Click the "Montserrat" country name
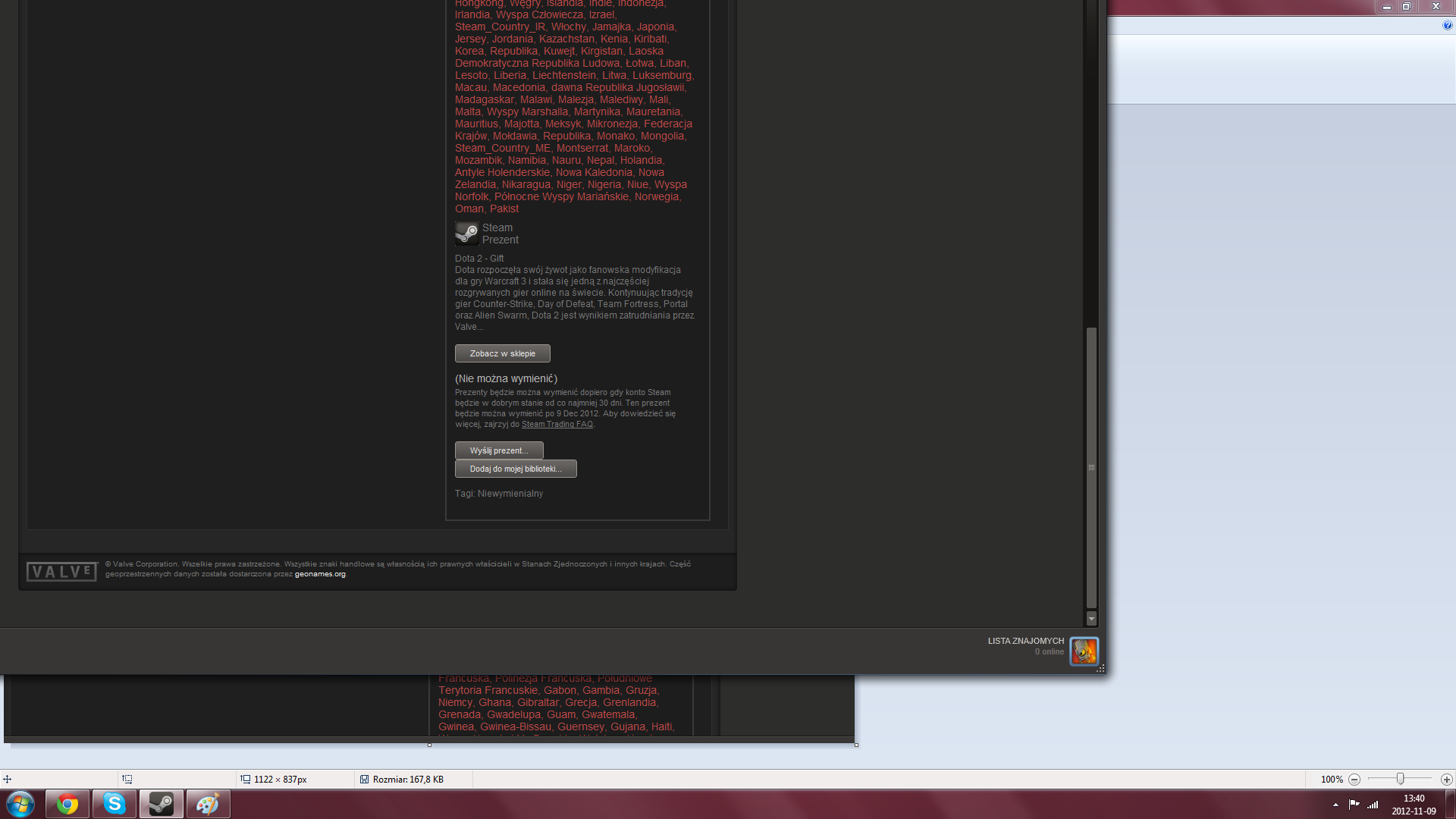Screen dimensions: 1456x819 [582, 149]
